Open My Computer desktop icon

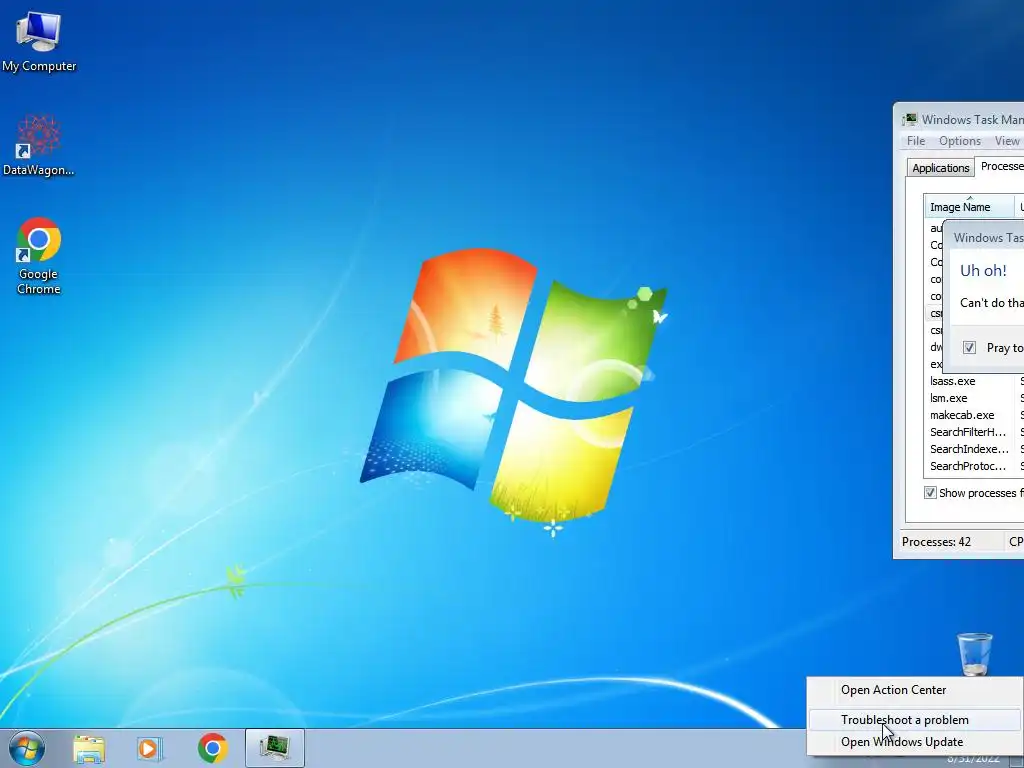39,42
